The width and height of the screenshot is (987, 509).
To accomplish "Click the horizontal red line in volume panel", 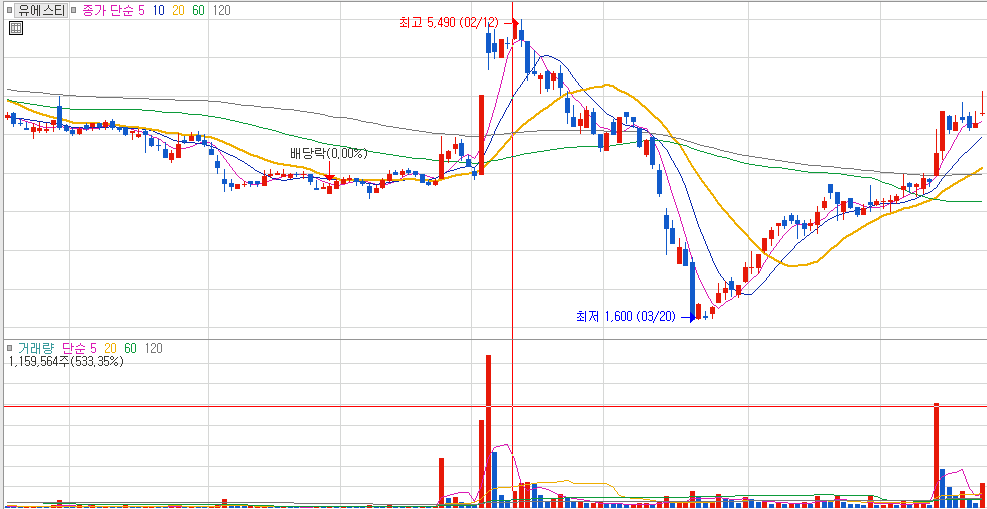I will pos(495,406).
